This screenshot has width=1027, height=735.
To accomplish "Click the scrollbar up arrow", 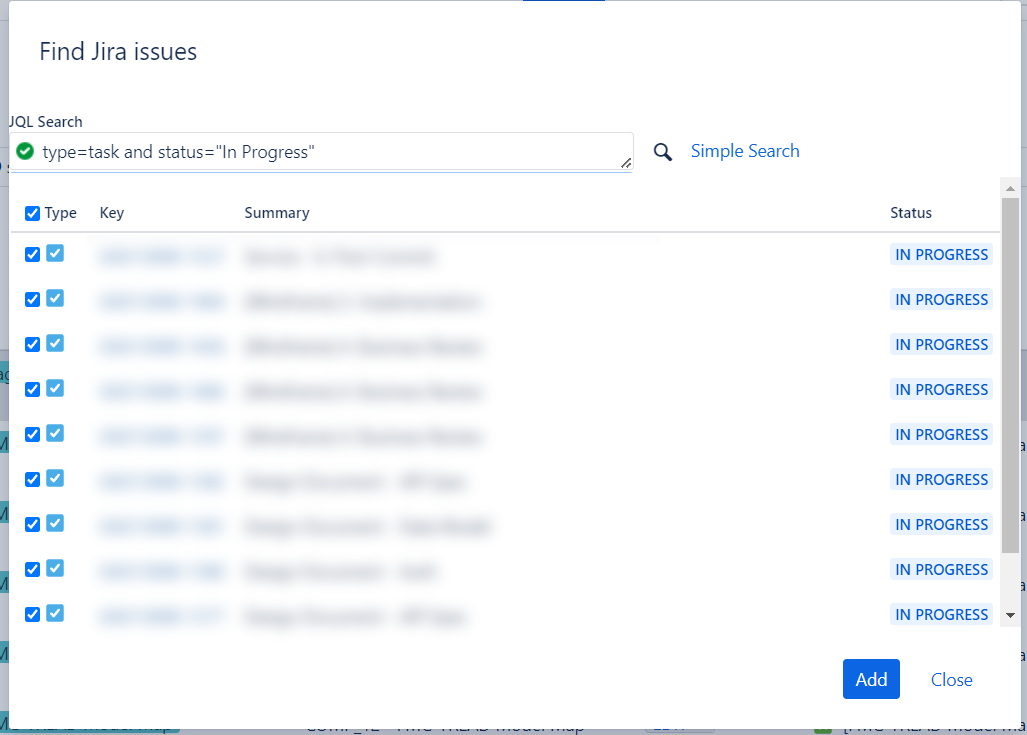I will pos(1010,187).
